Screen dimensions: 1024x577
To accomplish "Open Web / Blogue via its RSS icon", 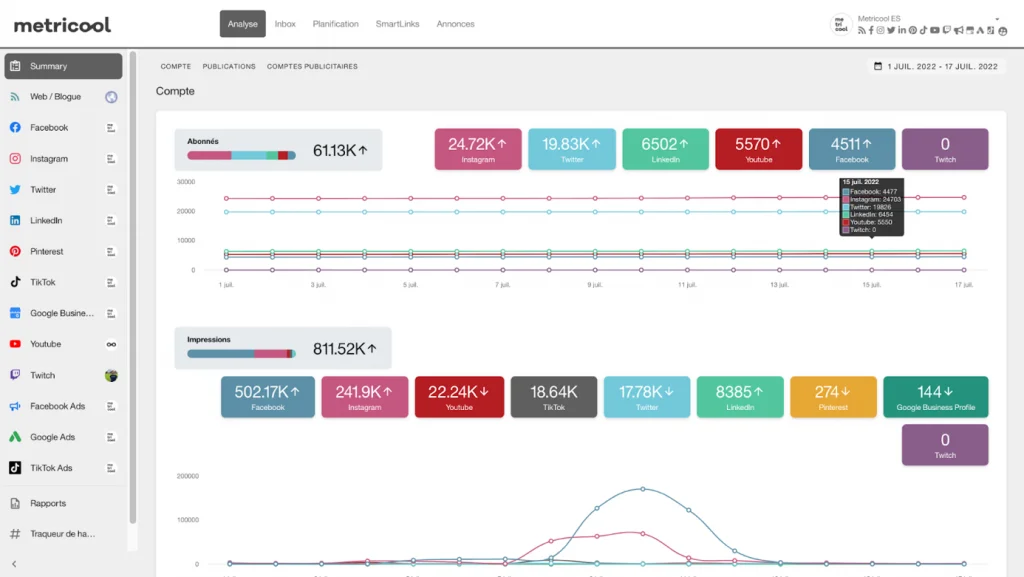I will point(15,97).
